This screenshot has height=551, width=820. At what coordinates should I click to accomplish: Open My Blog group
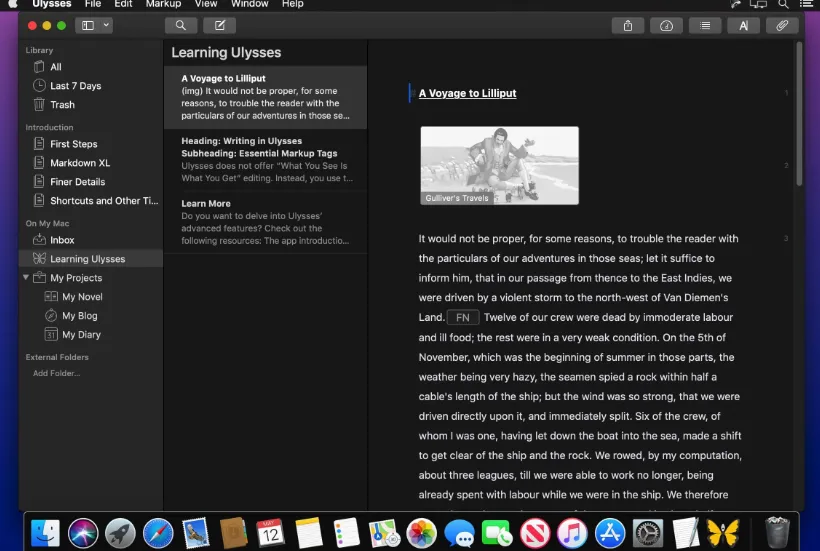(x=90, y=316)
